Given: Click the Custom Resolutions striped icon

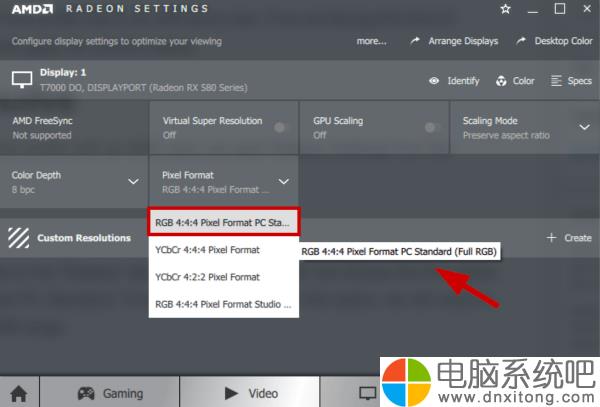Looking at the screenshot, I should click(18, 238).
